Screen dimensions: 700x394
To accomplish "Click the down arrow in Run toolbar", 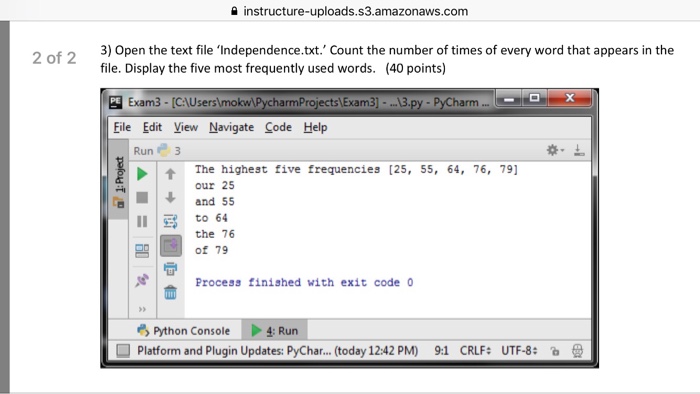I will pos(170,197).
